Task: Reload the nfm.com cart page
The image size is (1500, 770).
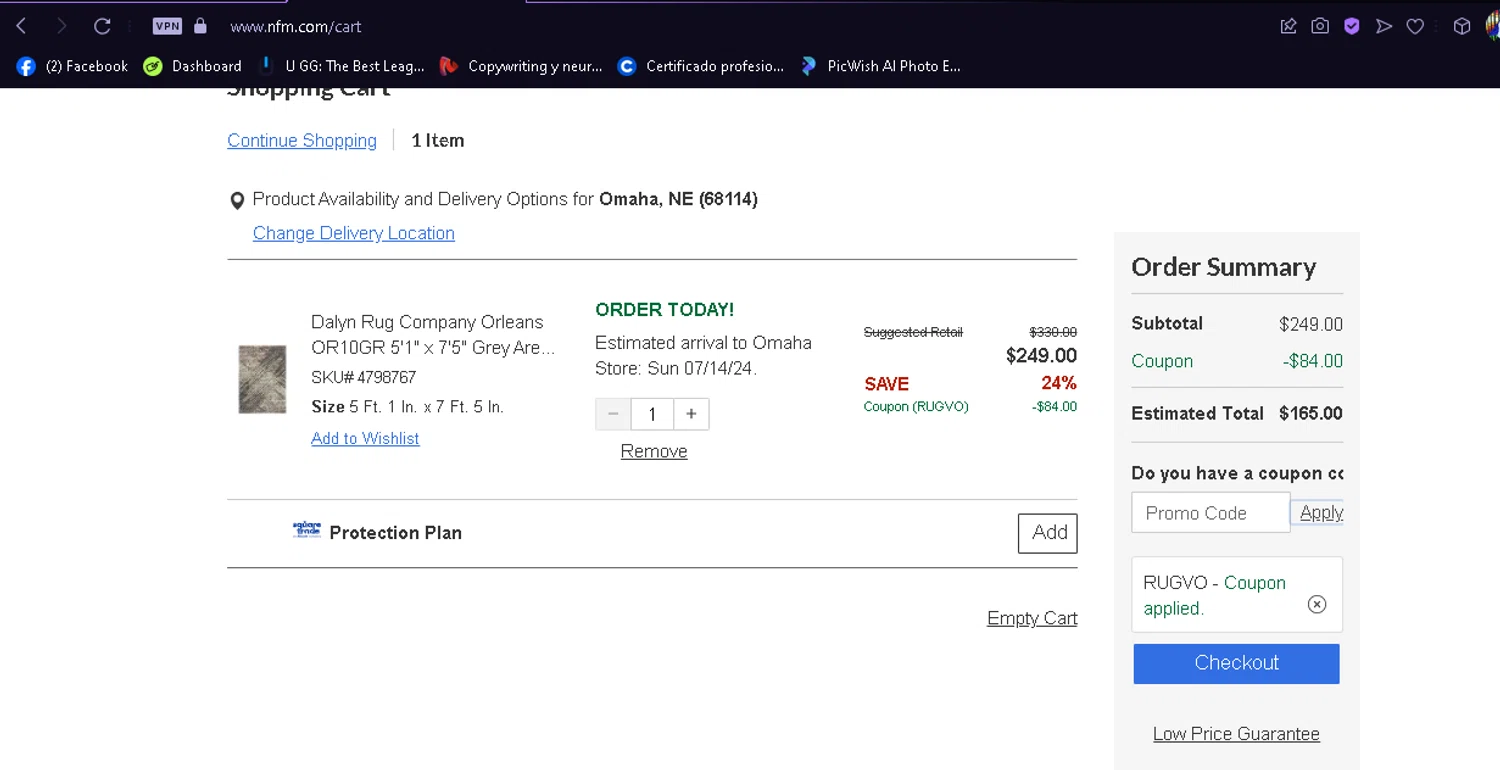Action: (x=102, y=26)
